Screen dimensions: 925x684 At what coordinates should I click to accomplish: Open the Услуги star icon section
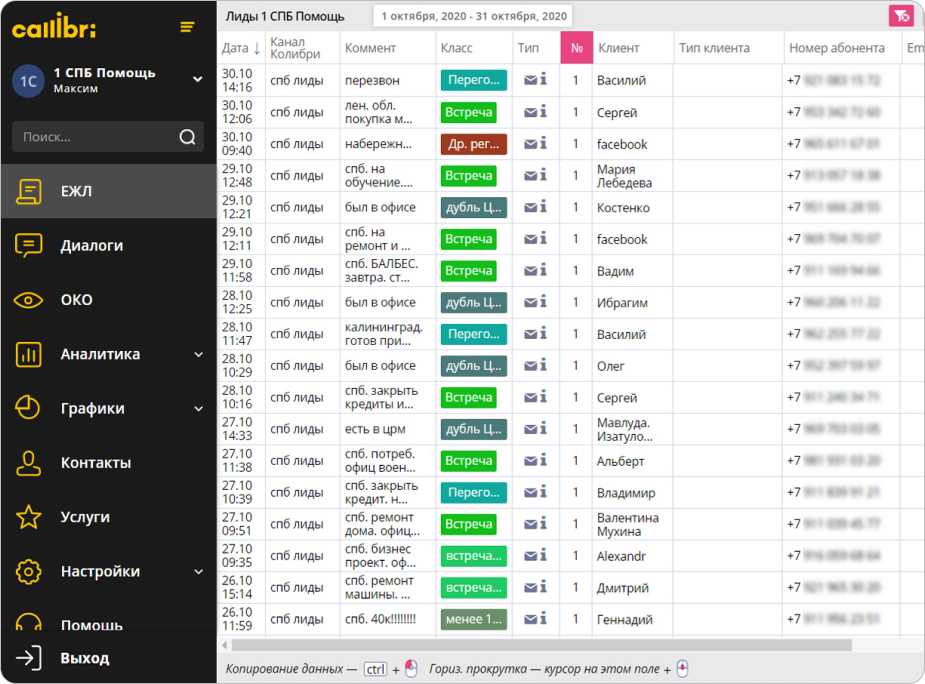click(29, 517)
